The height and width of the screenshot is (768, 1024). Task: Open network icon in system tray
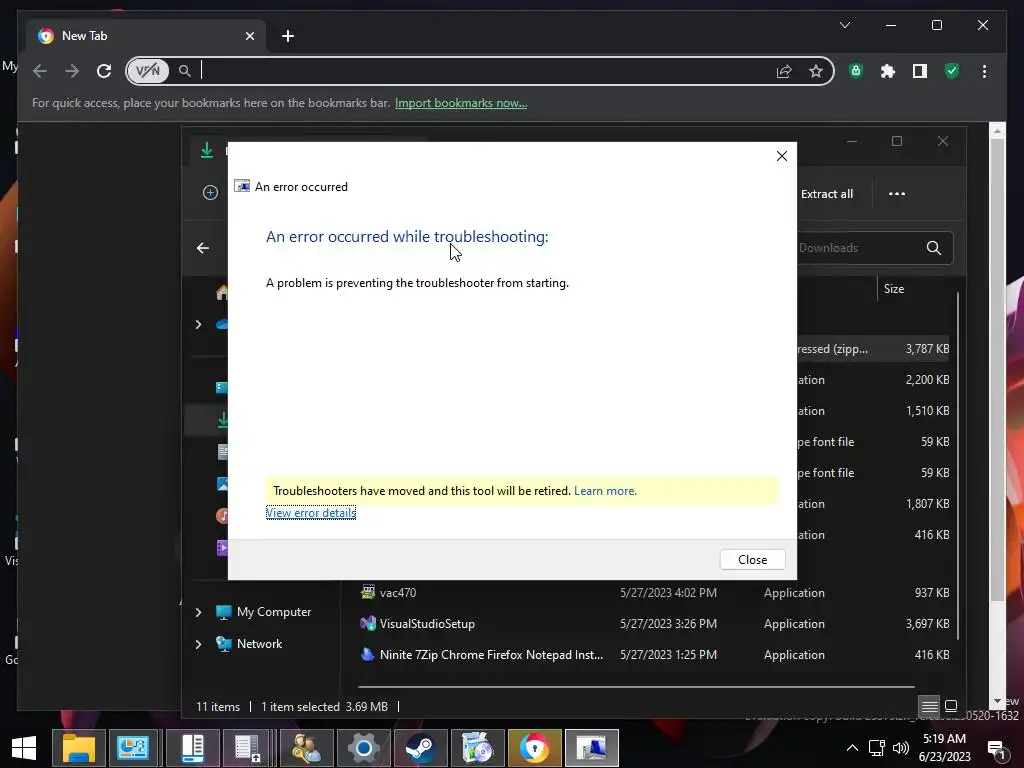click(x=876, y=748)
